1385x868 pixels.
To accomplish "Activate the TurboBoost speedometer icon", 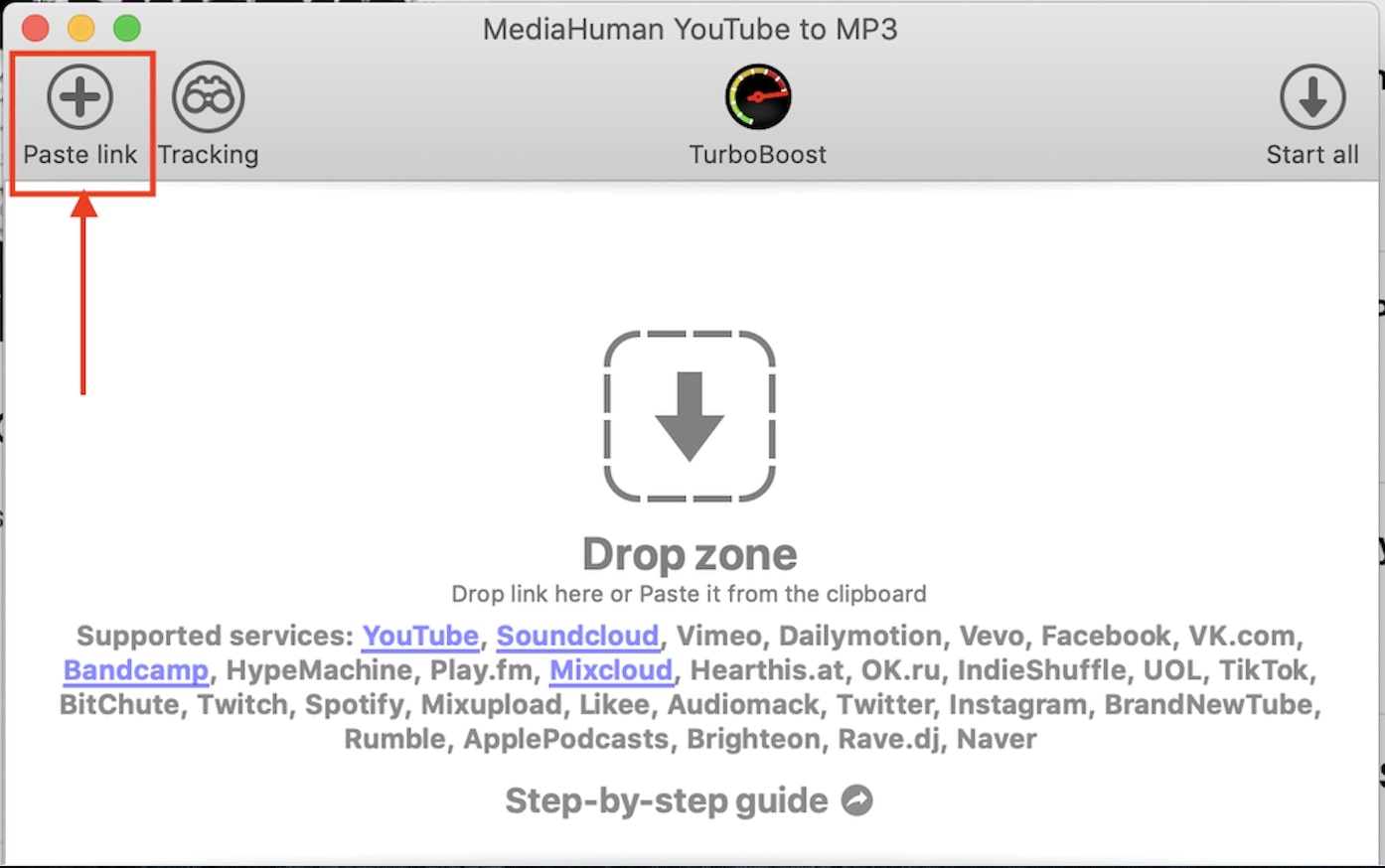I will click(758, 97).
